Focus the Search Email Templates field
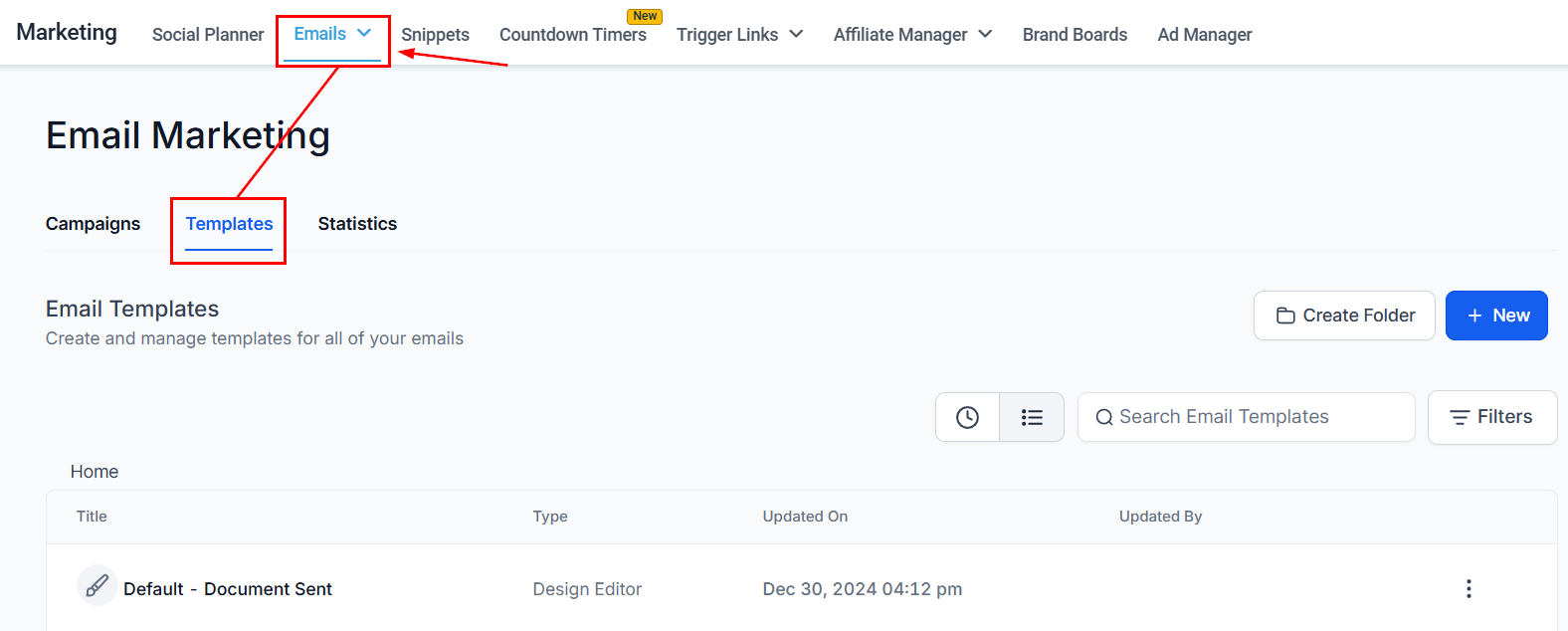This screenshot has width=1568, height=631. pos(1246,417)
